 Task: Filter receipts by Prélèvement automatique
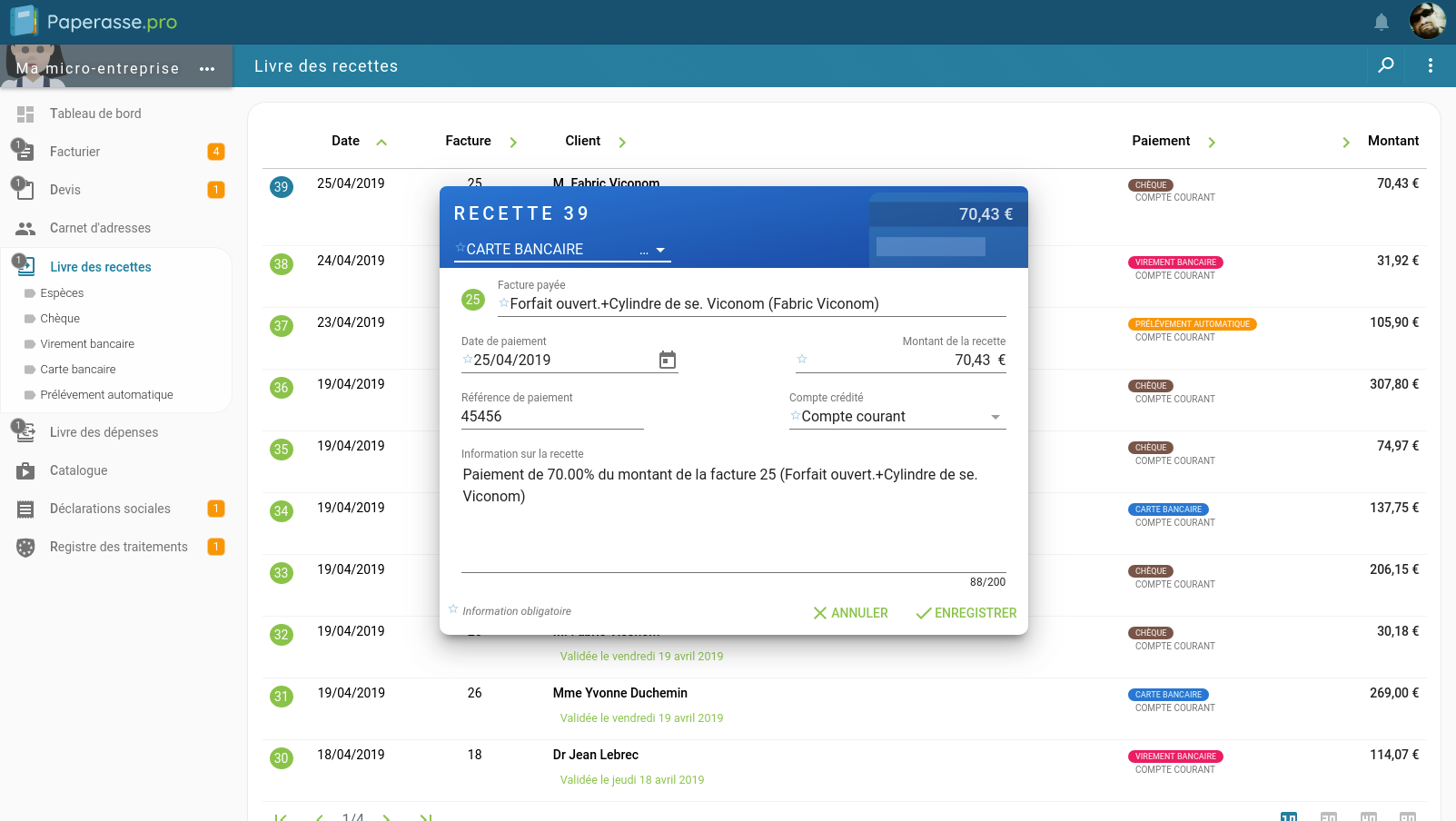tap(106, 395)
